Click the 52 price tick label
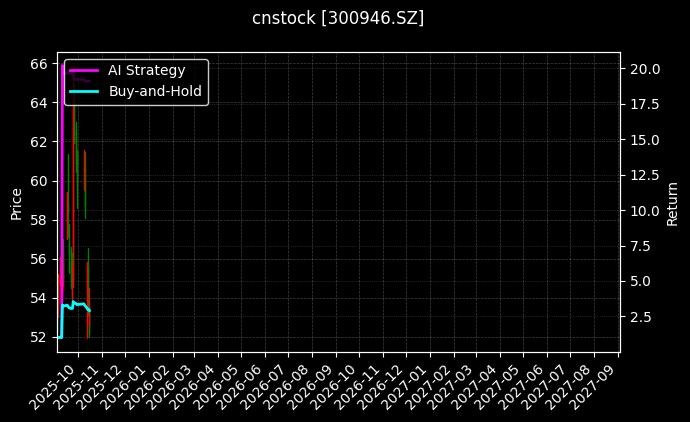Image resolution: width=690 pixels, height=422 pixels. coord(37,337)
